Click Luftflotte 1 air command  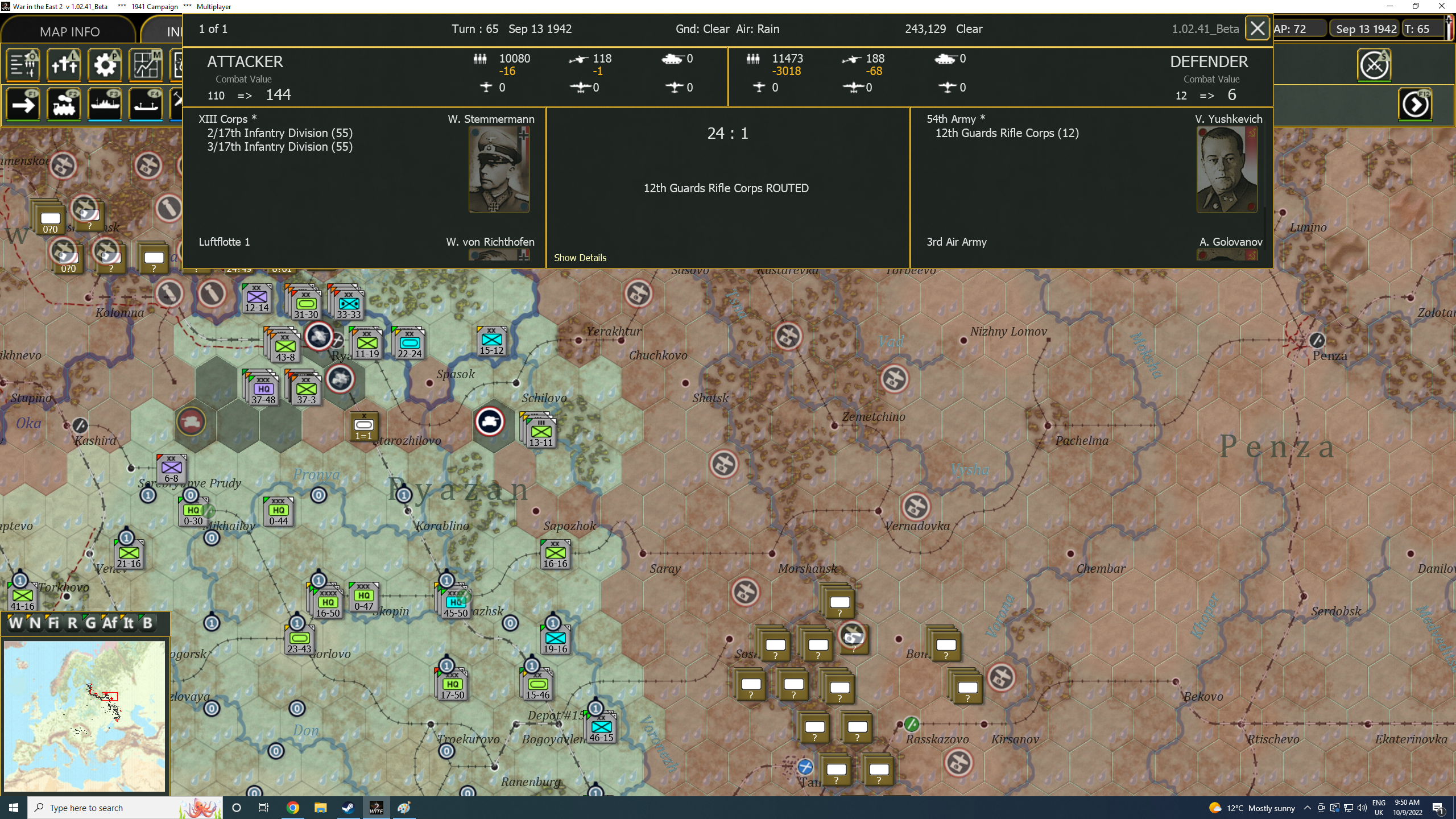pyautogui.click(x=224, y=242)
